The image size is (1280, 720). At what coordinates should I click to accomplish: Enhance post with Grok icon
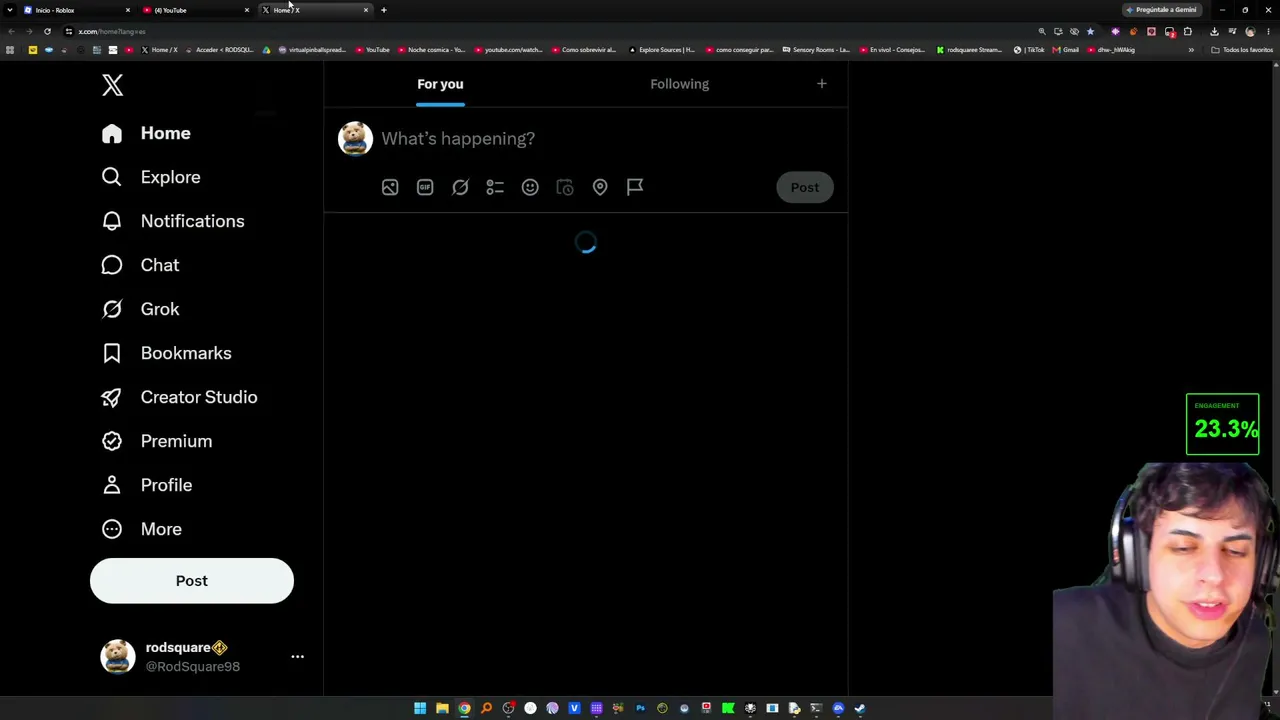[460, 187]
